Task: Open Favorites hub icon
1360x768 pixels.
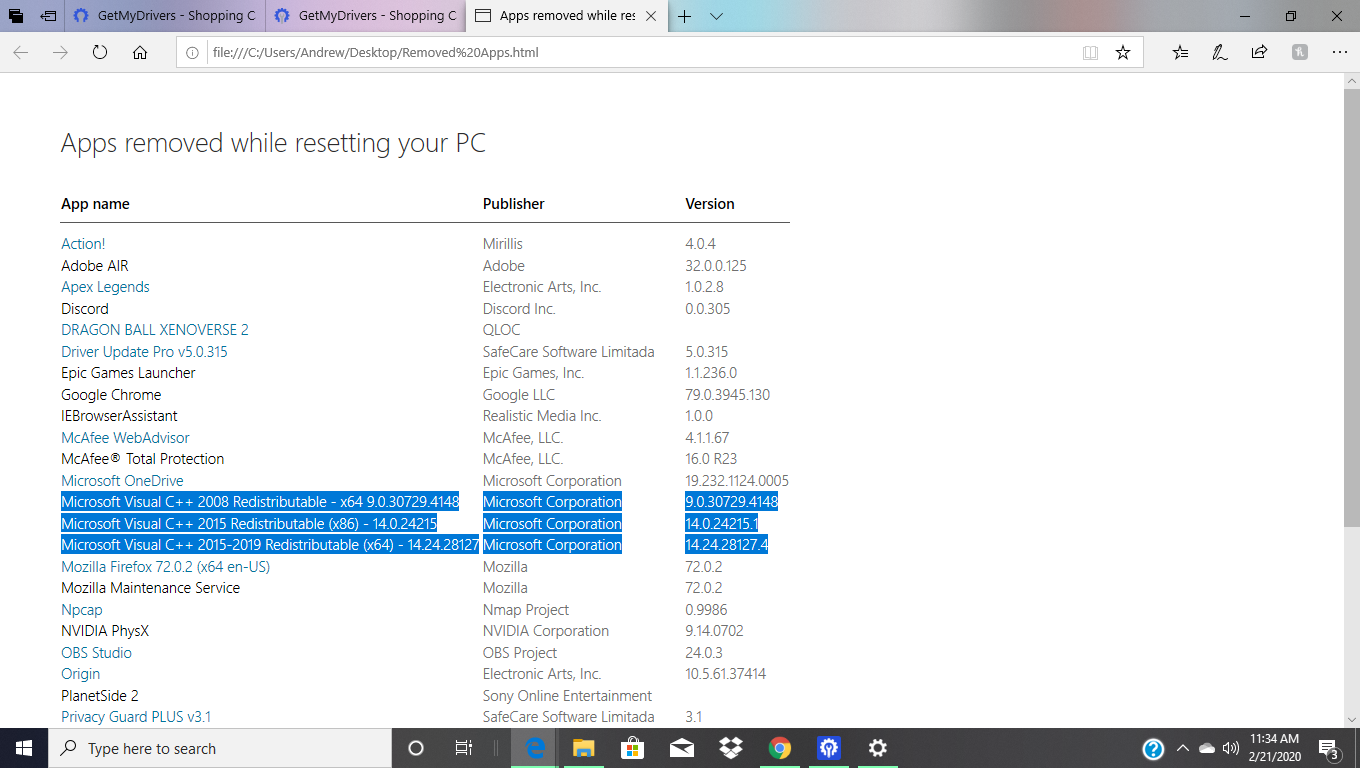Action: (x=1181, y=52)
